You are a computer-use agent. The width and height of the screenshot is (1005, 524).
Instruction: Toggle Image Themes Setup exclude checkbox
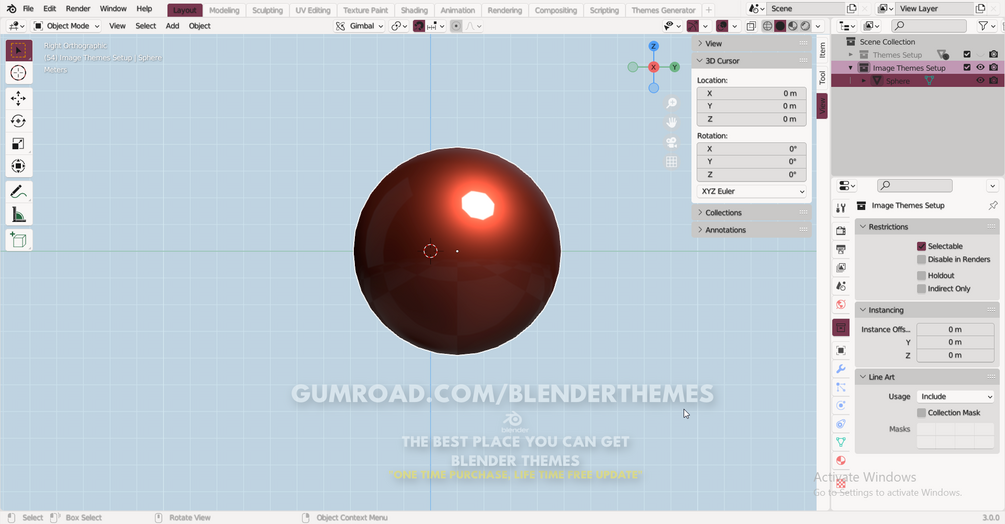pyautogui.click(x=967, y=67)
